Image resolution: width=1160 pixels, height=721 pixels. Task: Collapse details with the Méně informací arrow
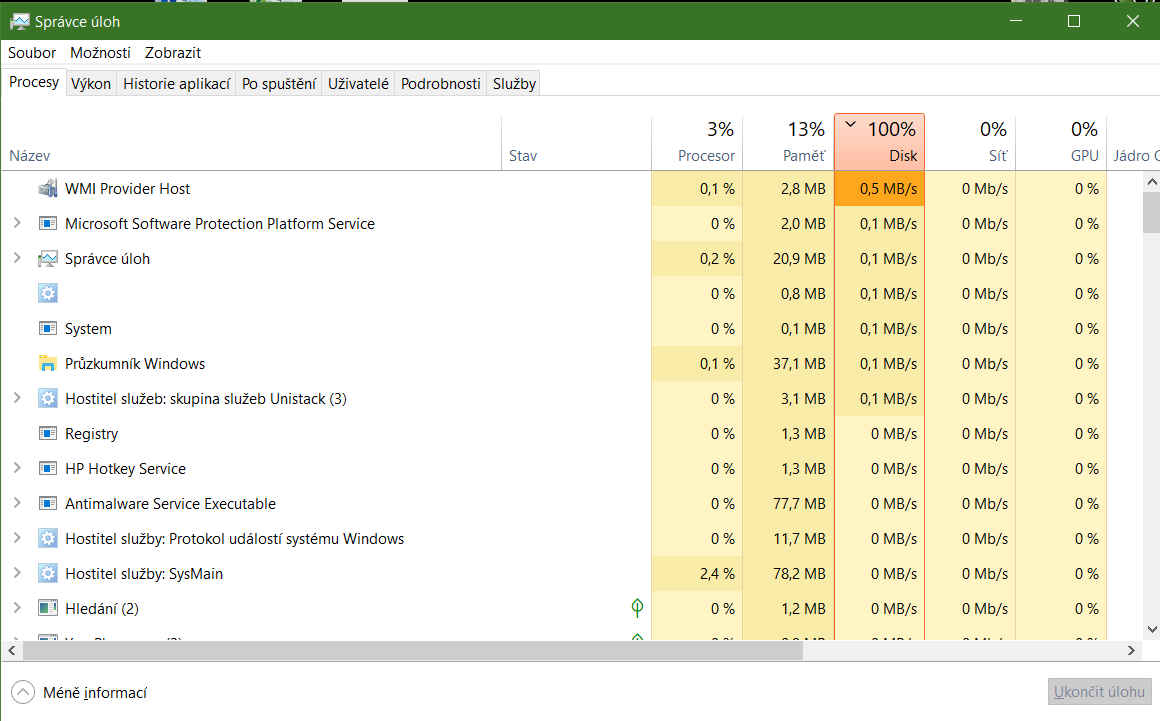(x=22, y=692)
